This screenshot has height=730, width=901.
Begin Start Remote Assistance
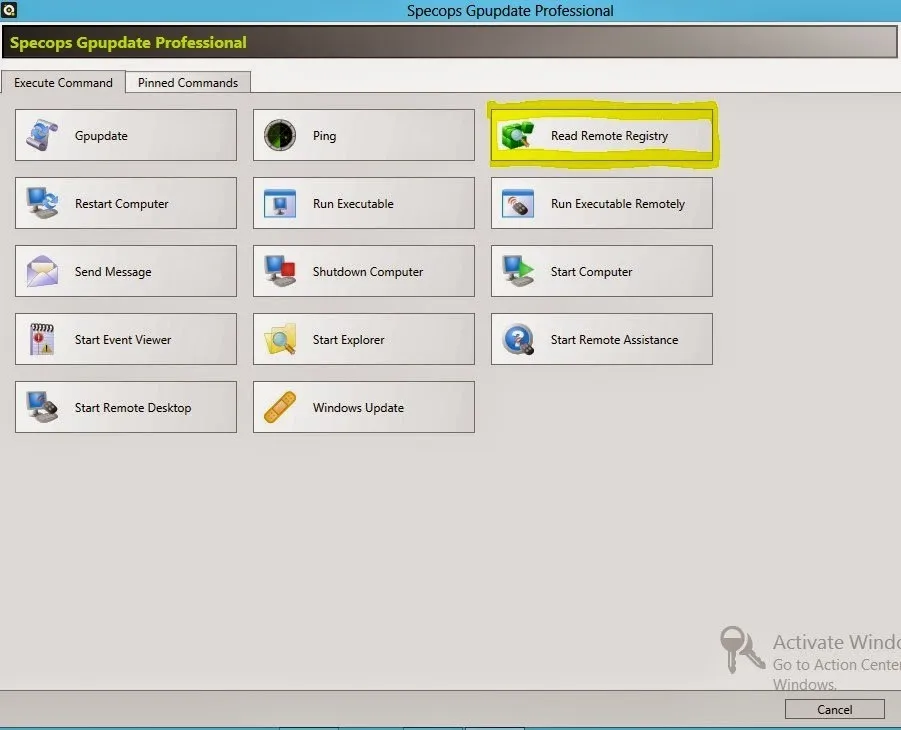coord(602,339)
